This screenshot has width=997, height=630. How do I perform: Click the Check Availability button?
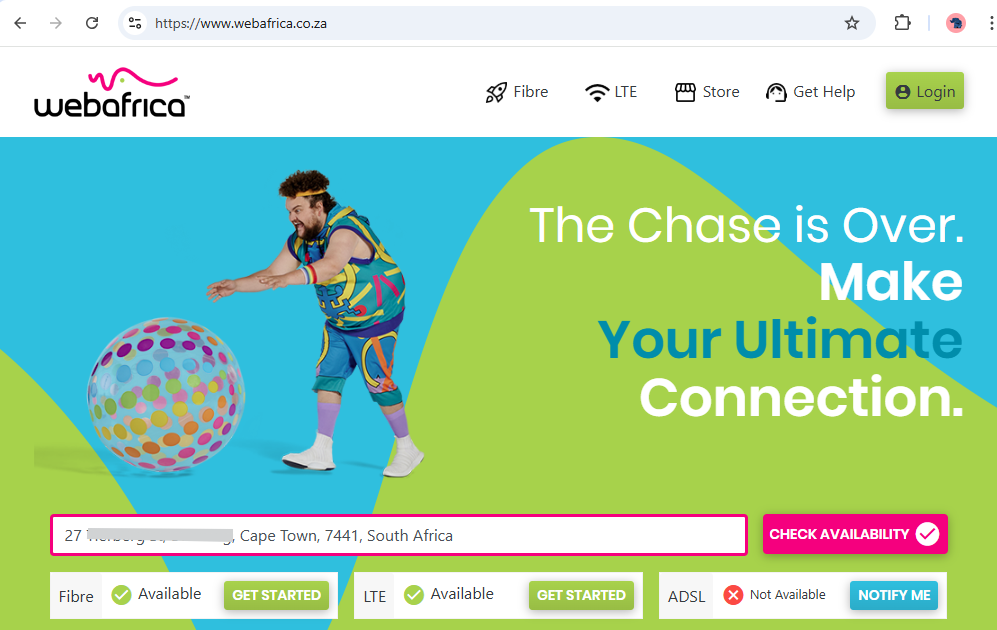pos(855,534)
